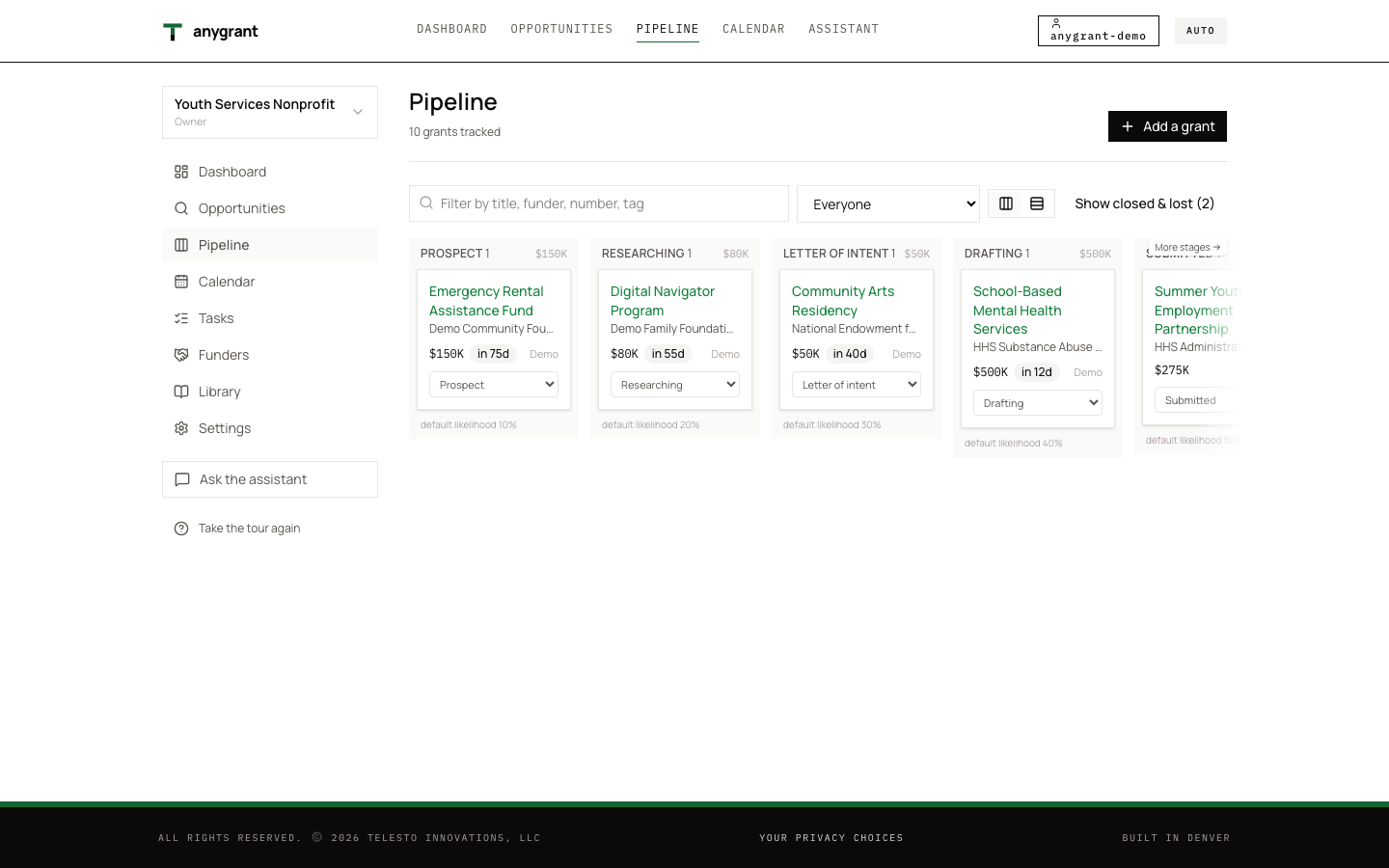This screenshot has height=868, width=1389.
Task: Click the Funders handshake icon in sidebar
Action: pos(181,355)
